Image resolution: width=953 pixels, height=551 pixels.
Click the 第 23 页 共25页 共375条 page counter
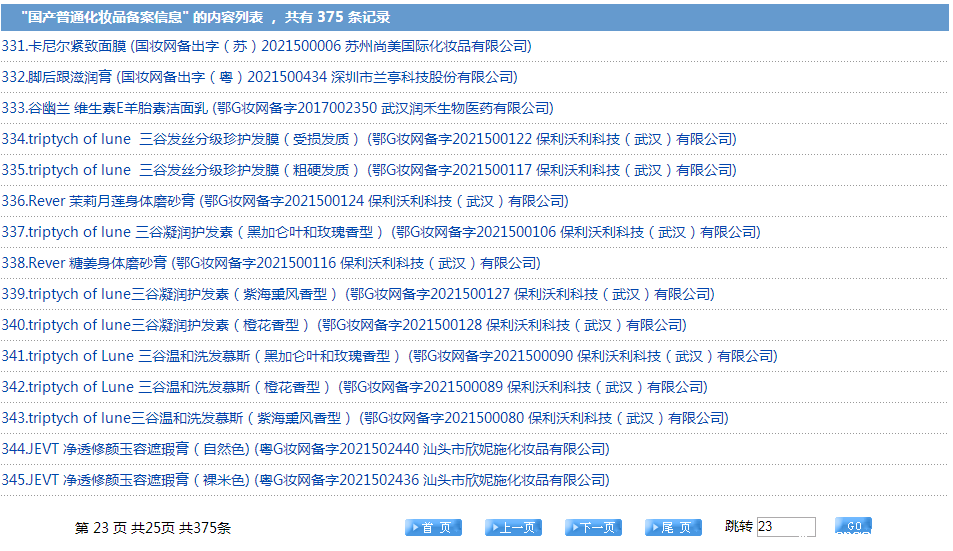tap(153, 528)
